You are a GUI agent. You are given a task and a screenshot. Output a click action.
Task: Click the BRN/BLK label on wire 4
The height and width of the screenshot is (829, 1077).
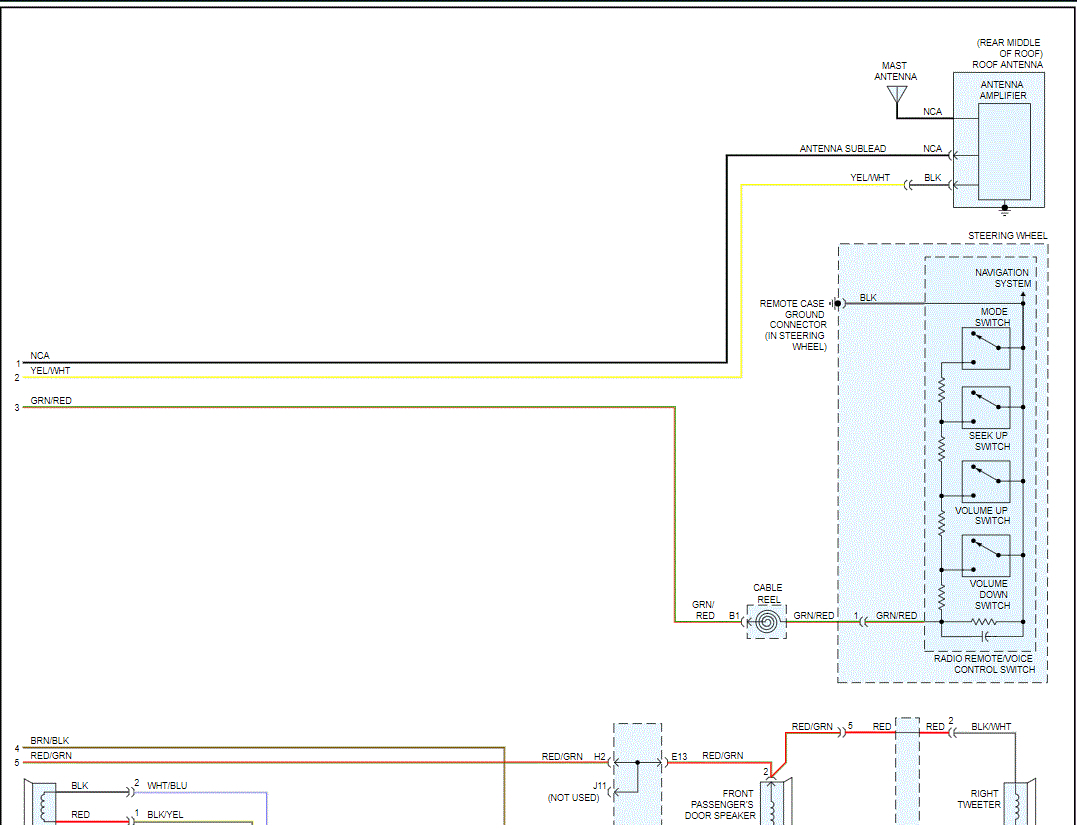(50, 741)
